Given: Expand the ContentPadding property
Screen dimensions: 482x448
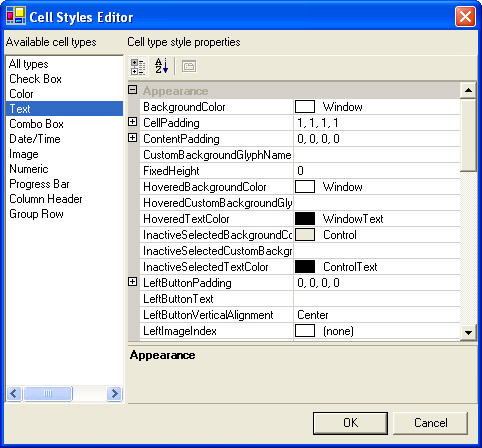Looking at the screenshot, I should 133,137.
